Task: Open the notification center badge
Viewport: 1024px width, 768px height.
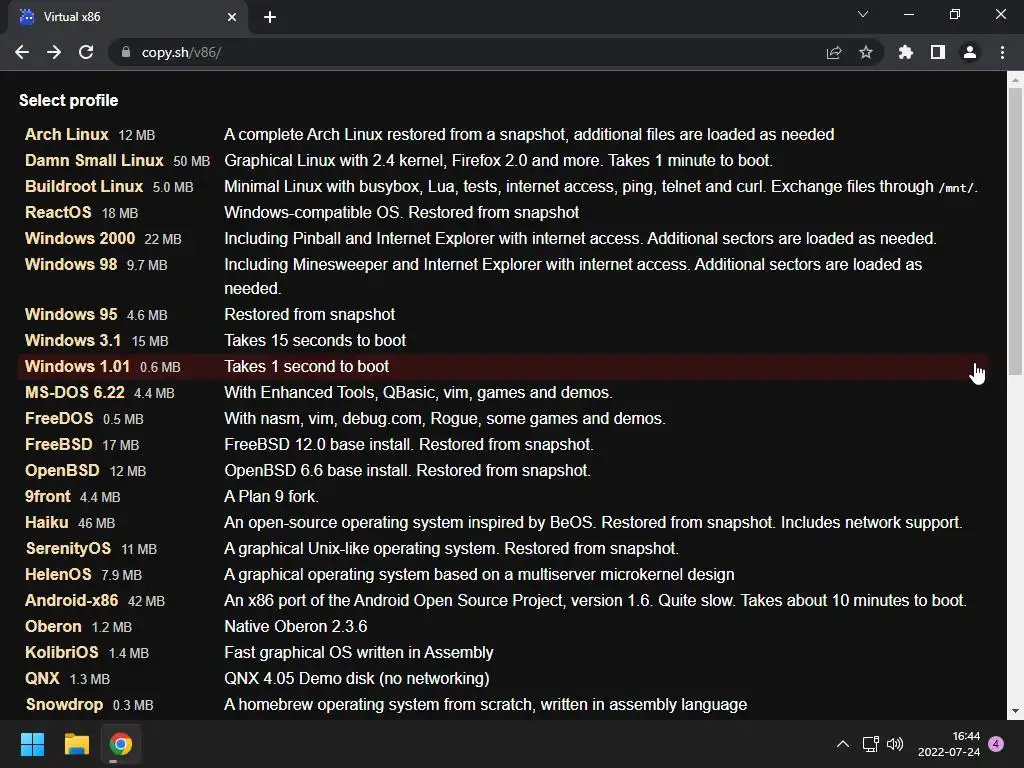Action: [x=996, y=744]
